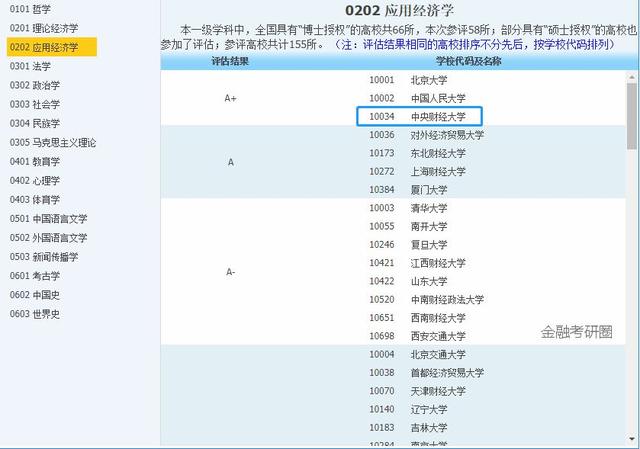Select the row 10004 北京交通大学
Viewport: 640px width, 449px height.
tap(417, 354)
